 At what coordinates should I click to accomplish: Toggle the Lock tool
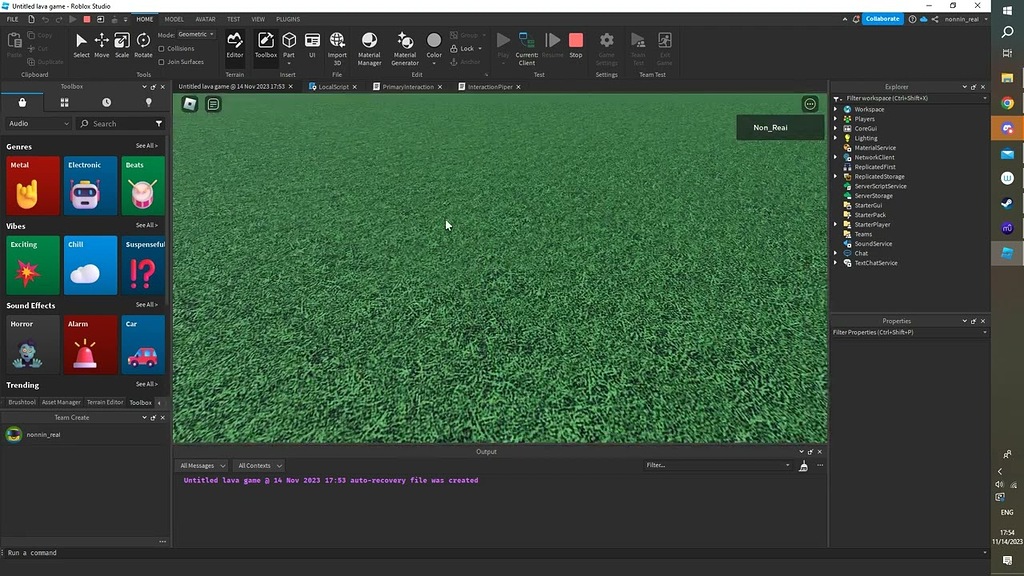pyautogui.click(x=460, y=48)
